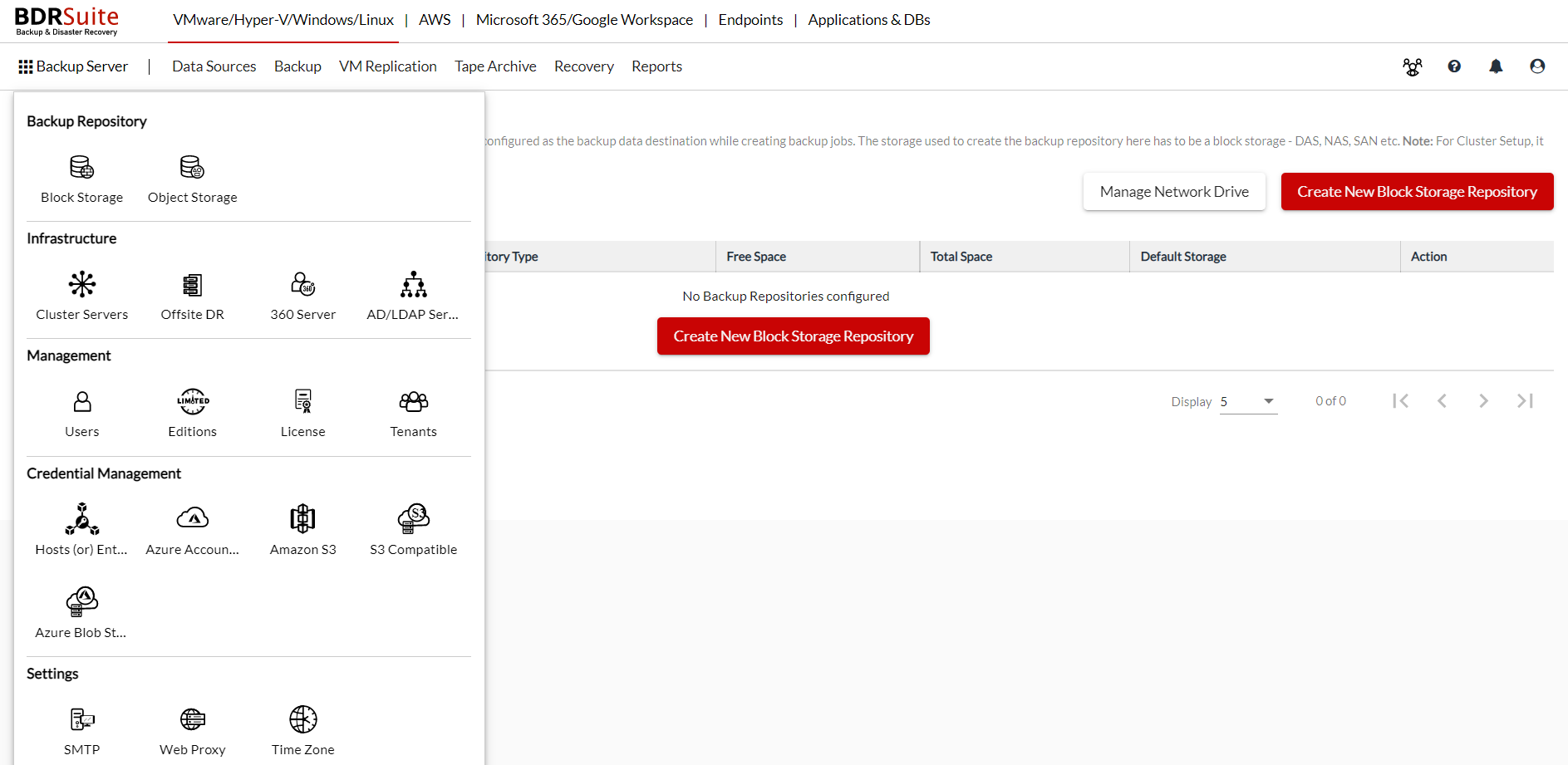Switch to Microsoft 365/Google Workspace tab

pos(584,20)
